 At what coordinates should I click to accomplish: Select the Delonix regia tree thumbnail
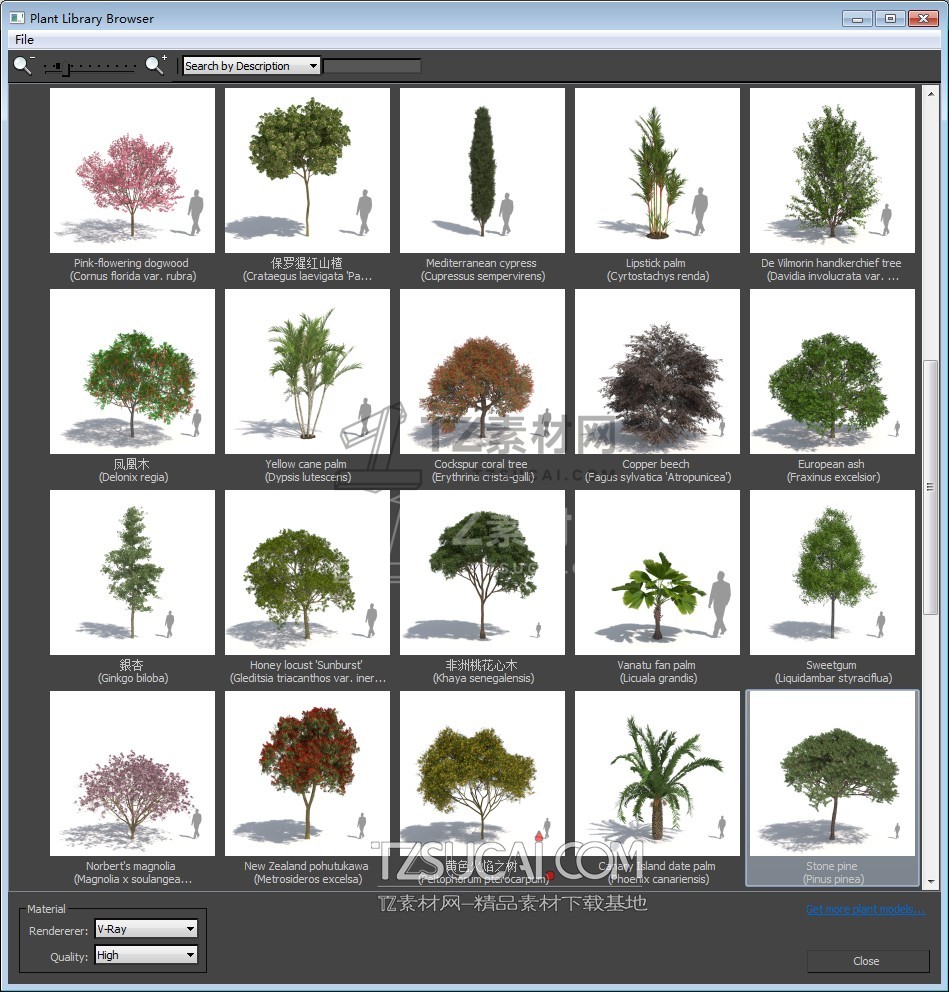tap(132, 371)
